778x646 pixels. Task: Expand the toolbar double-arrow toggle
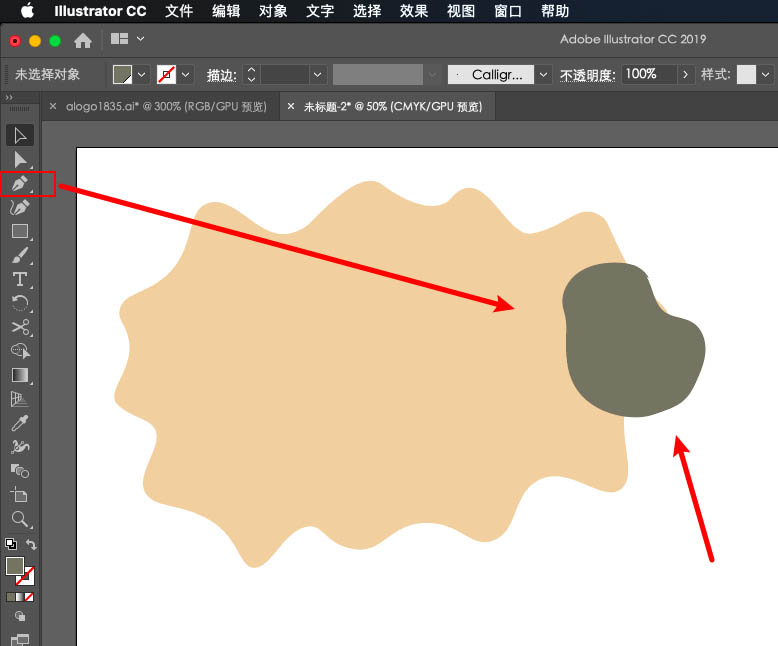(9, 98)
